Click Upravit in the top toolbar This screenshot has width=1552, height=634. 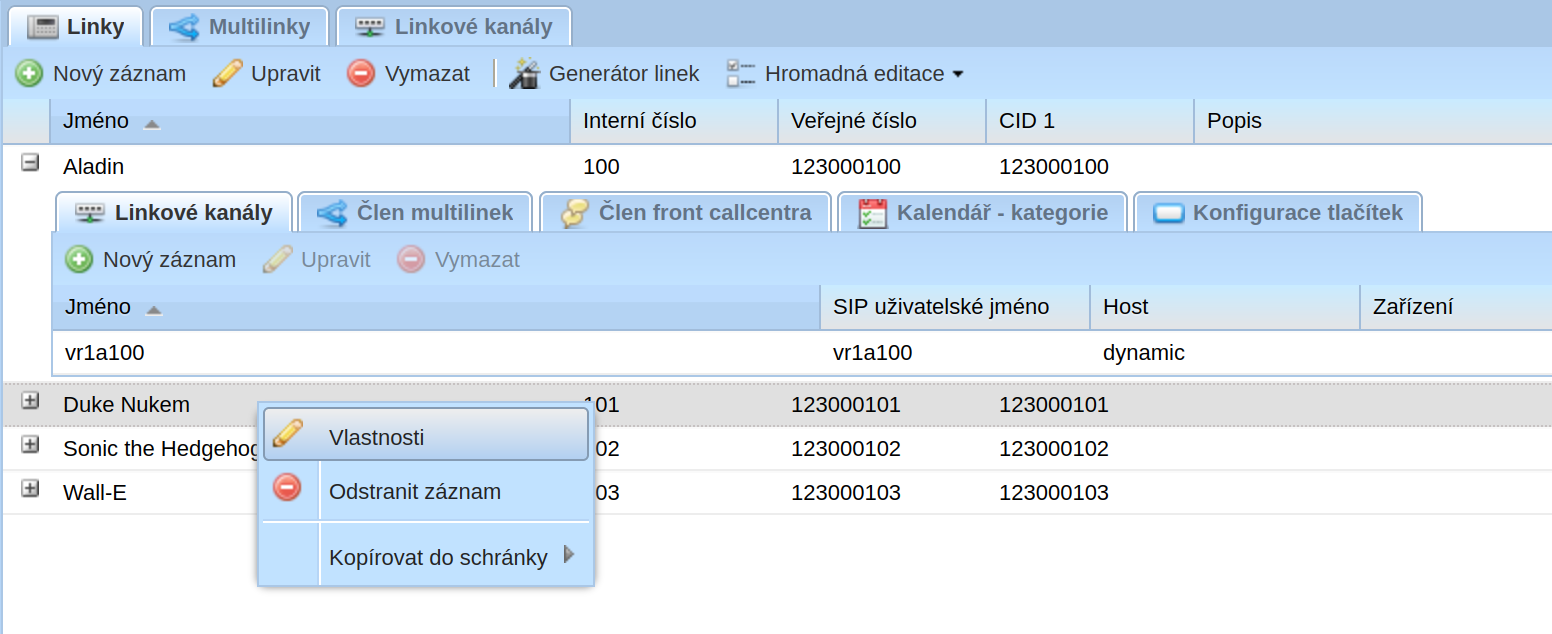[267, 74]
